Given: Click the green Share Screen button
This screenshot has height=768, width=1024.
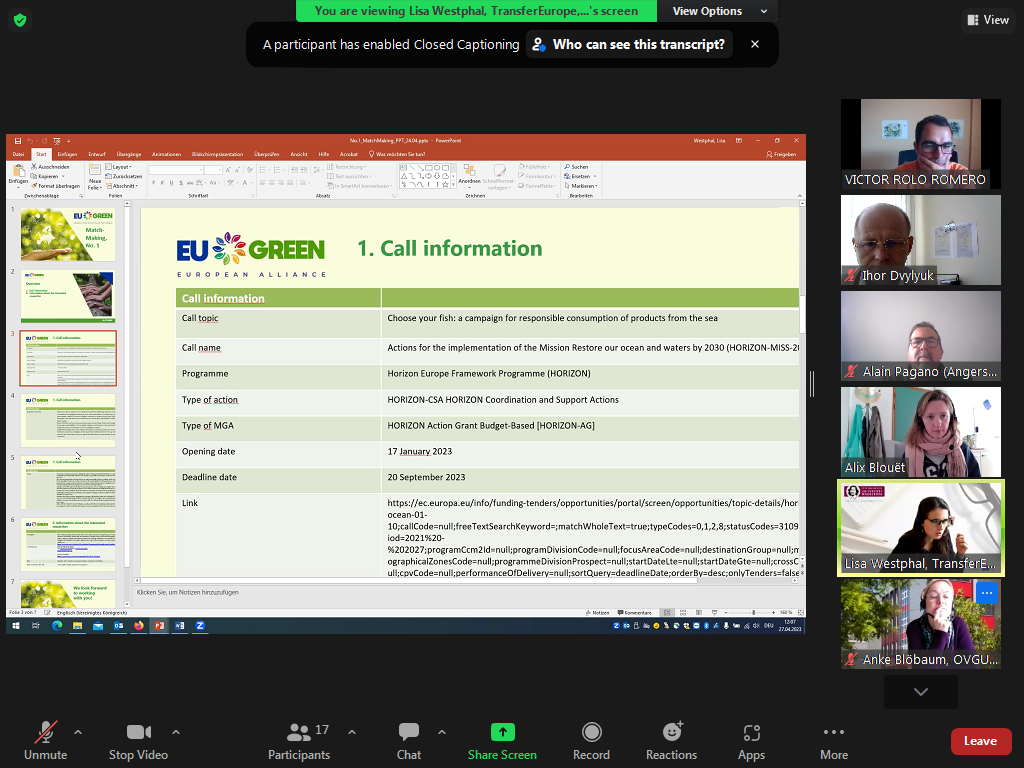Looking at the screenshot, I should tap(502, 741).
